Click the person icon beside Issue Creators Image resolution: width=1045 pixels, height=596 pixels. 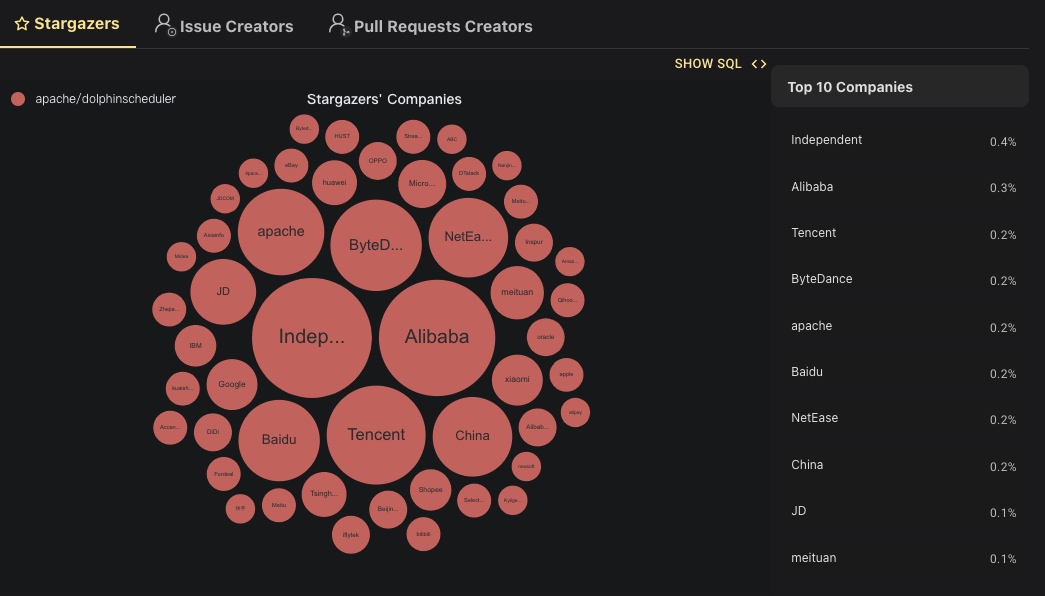point(165,25)
